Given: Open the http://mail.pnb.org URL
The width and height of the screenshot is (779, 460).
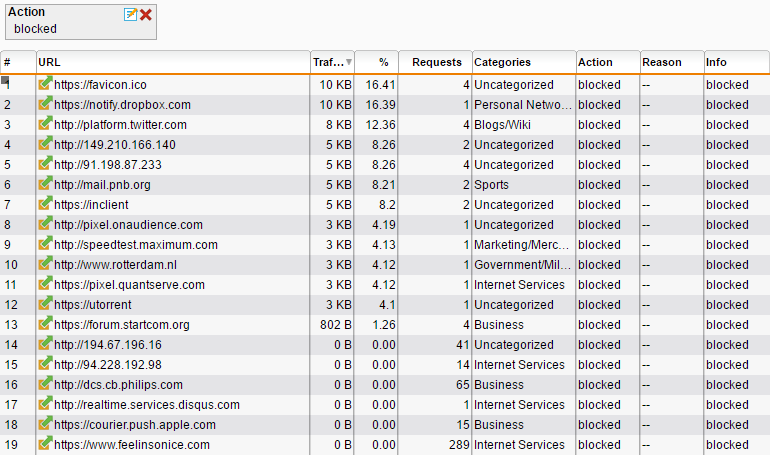Looking at the screenshot, I should coord(102,185).
